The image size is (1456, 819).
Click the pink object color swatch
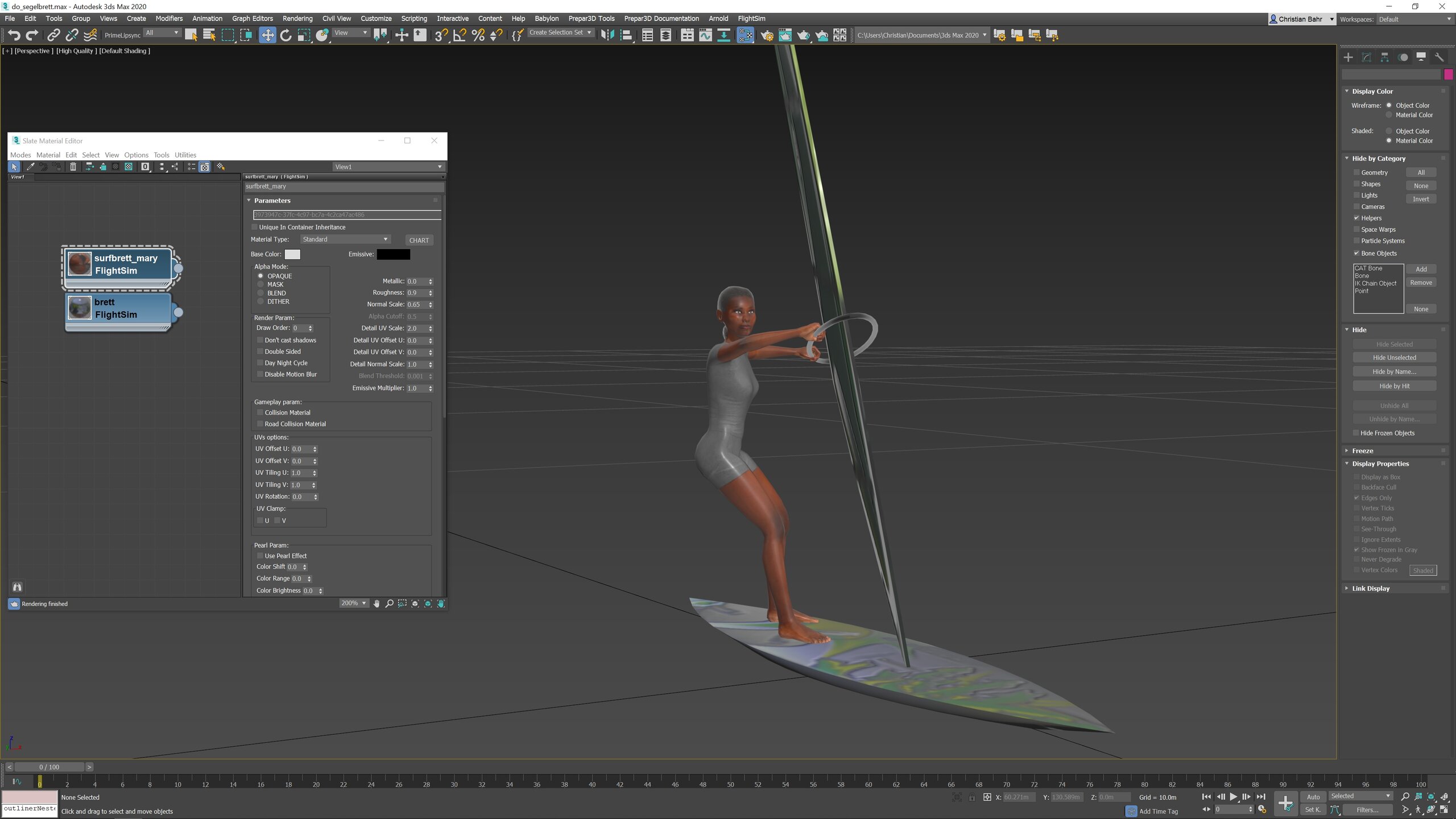1448,75
